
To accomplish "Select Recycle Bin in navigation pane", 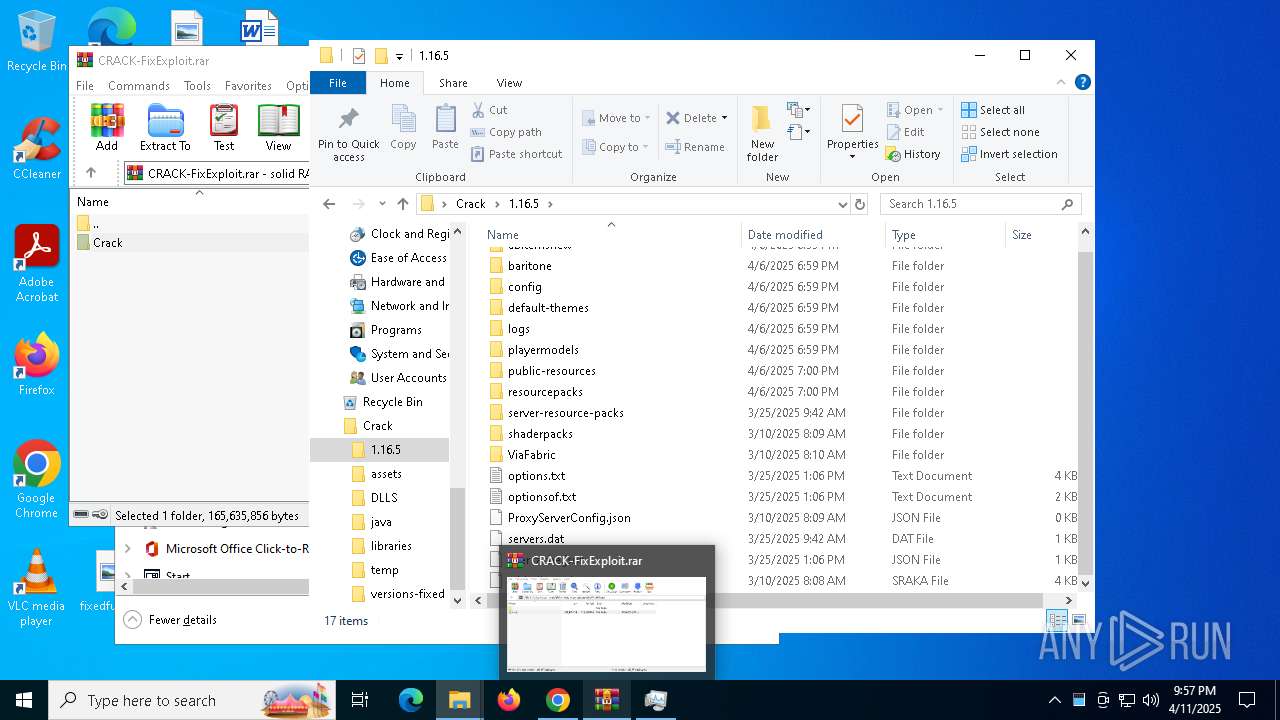I will click(392, 402).
